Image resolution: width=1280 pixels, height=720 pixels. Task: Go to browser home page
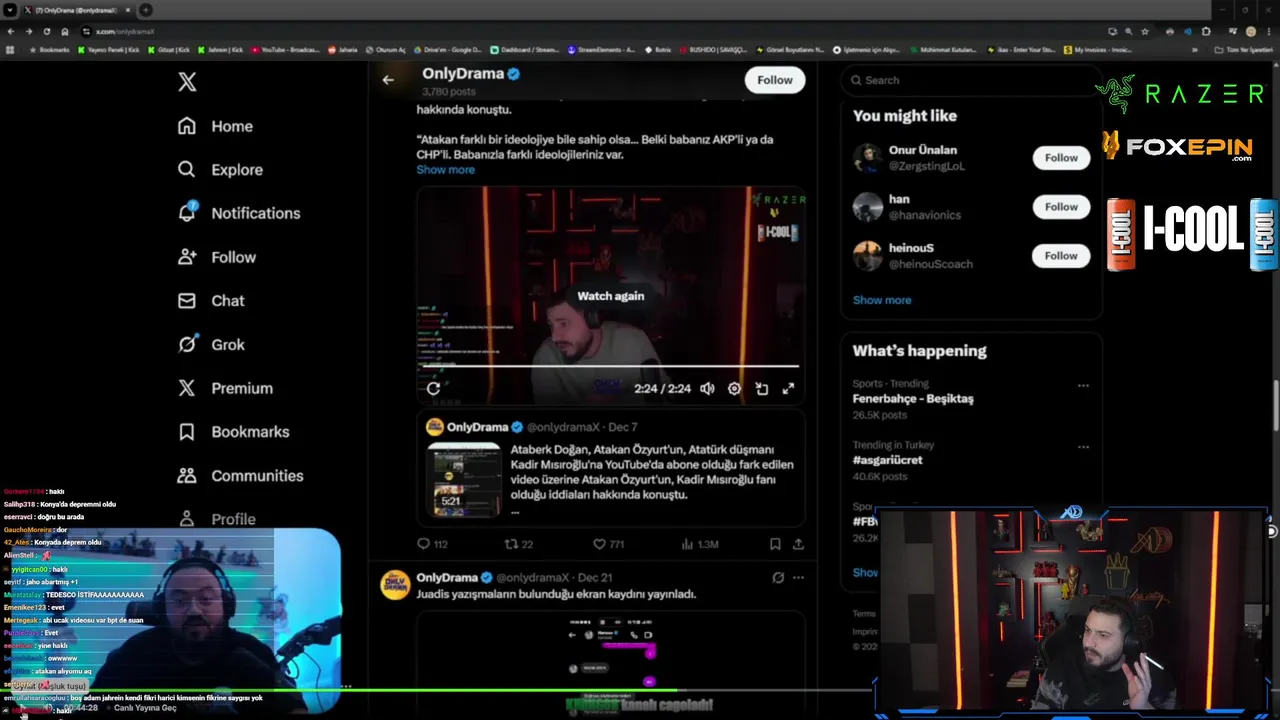point(65,31)
